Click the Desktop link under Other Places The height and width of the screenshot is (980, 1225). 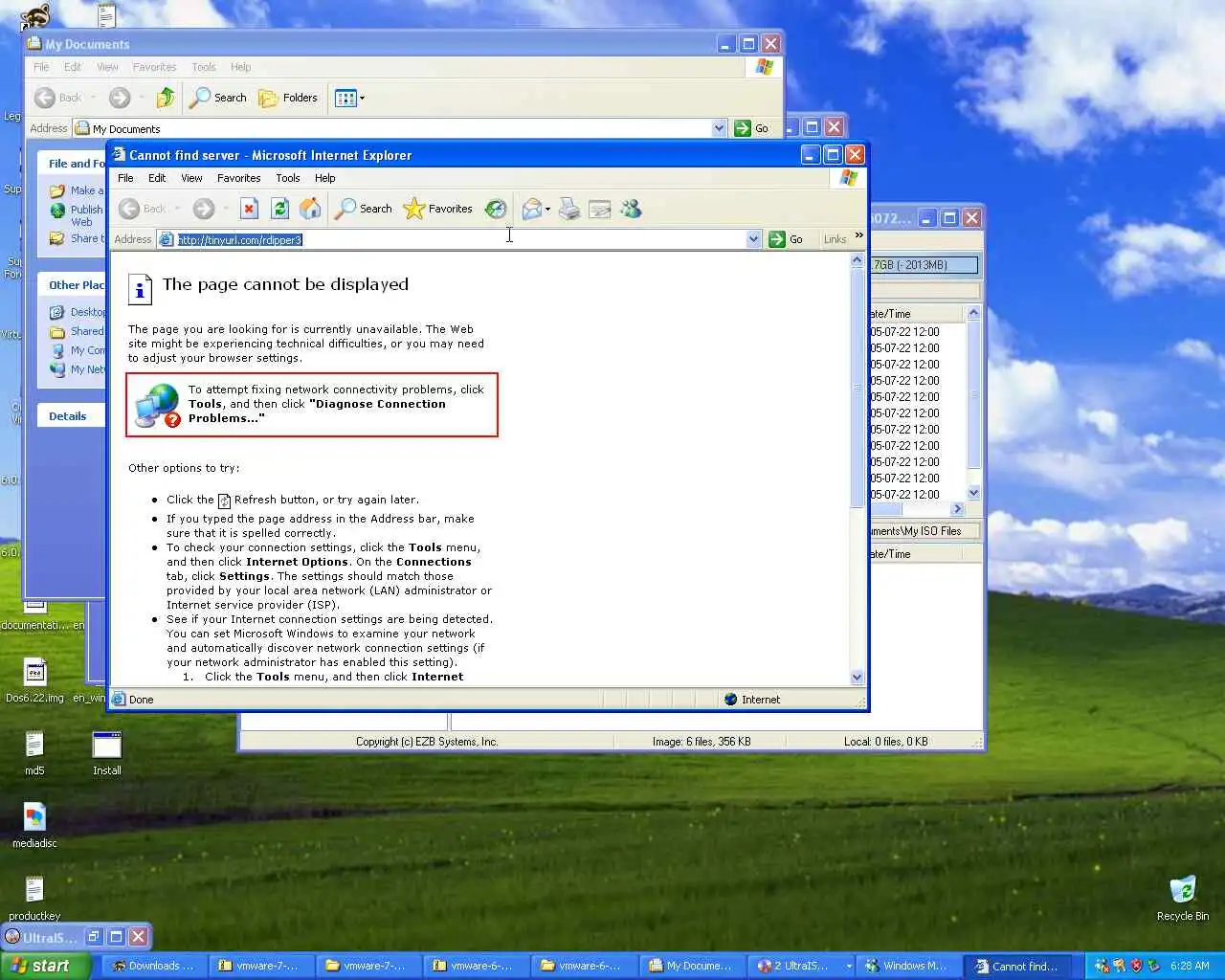[87, 312]
